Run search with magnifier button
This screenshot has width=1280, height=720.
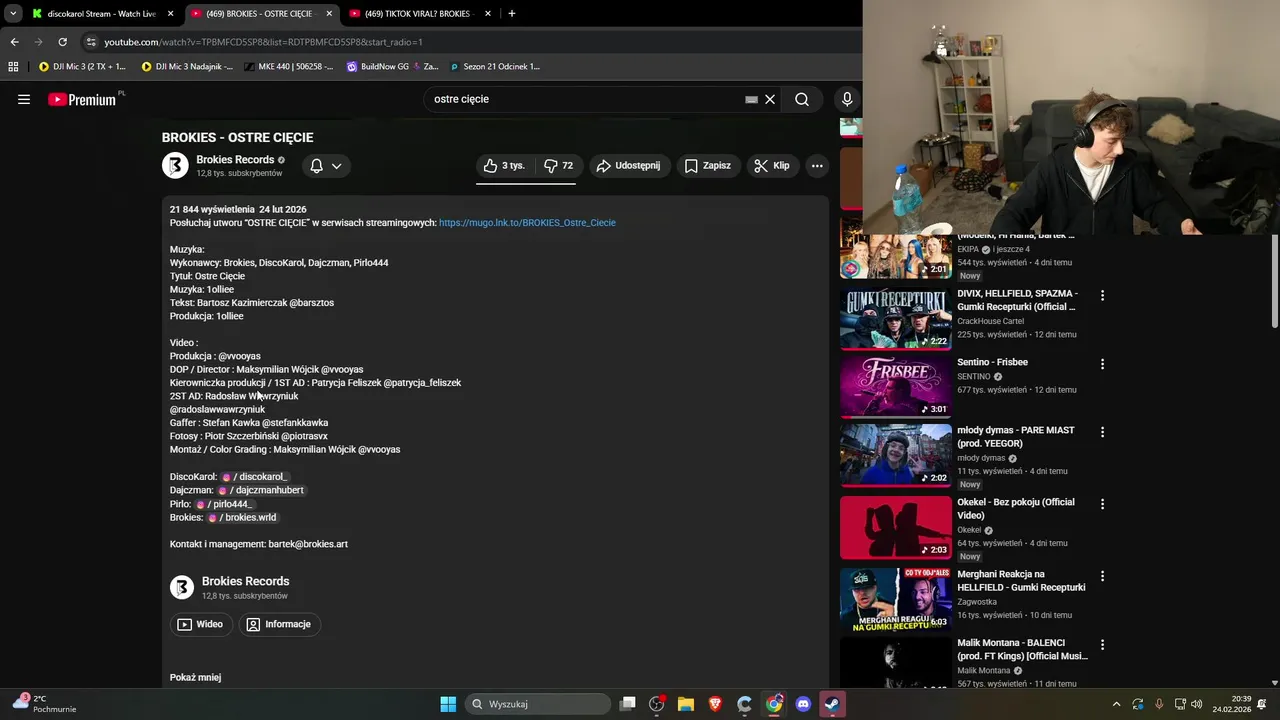802,99
